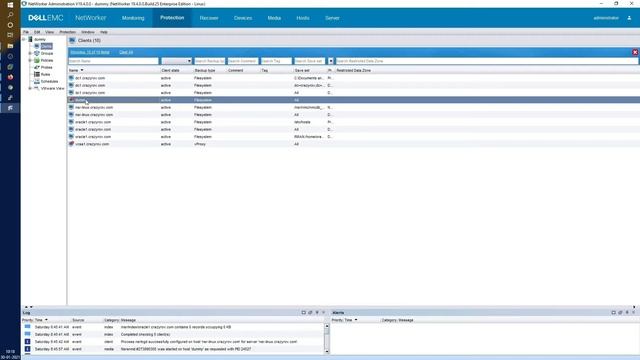Click the Search Restricted Data Zone field
The height and width of the screenshot is (360, 640).
coord(487,61)
